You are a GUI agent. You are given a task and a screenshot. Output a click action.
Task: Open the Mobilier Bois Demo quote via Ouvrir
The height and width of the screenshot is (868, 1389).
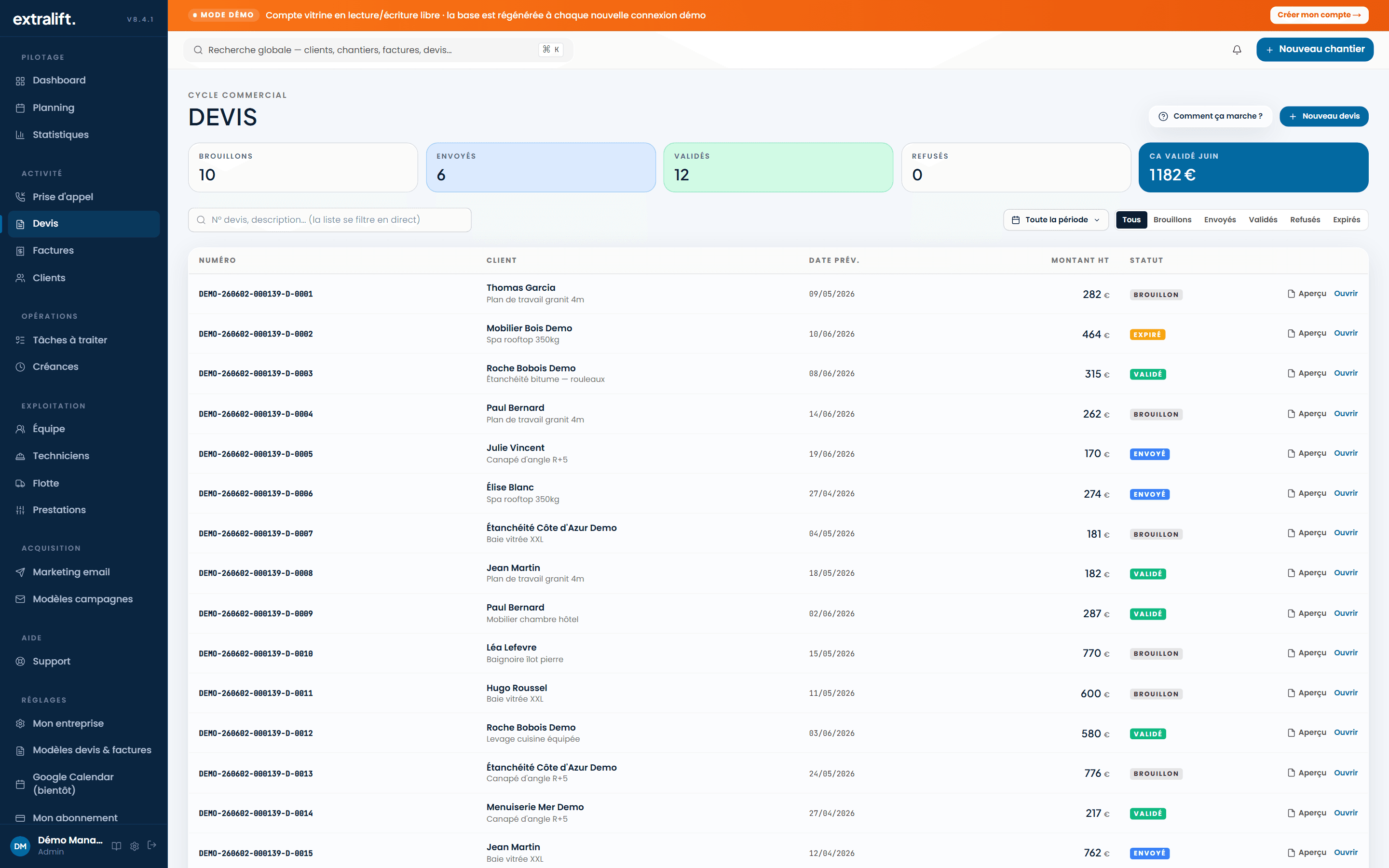coord(1346,334)
